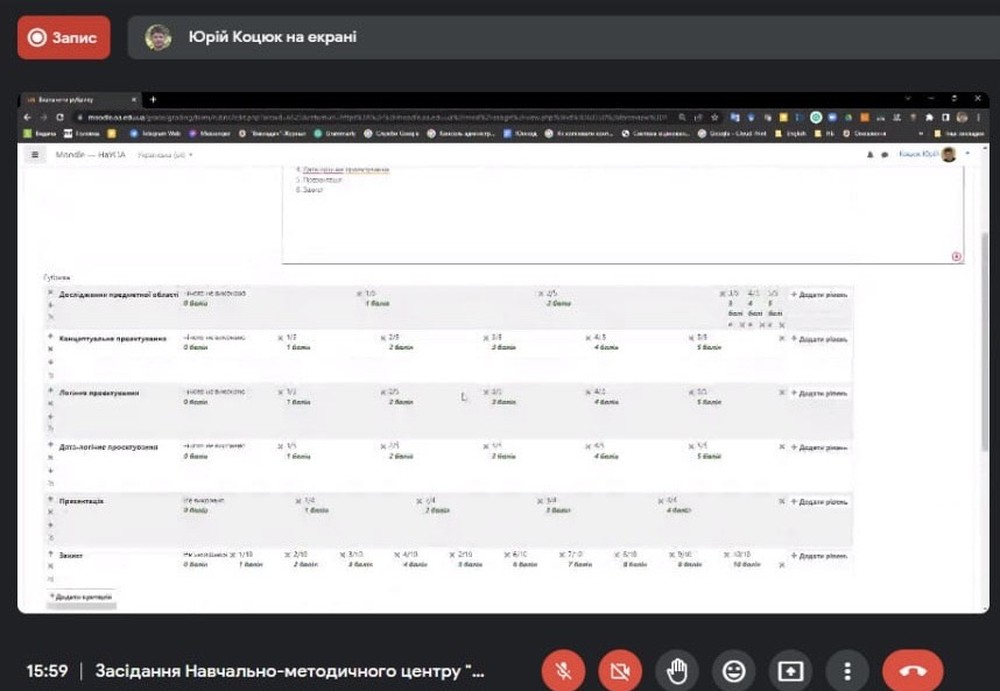Open a new browser tab with plus icon
Viewport: 1000px width, 691px height.
[153, 99]
